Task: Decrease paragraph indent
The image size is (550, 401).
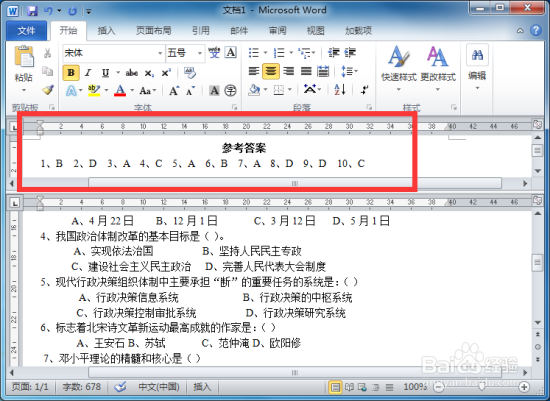Action: click(334, 53)
